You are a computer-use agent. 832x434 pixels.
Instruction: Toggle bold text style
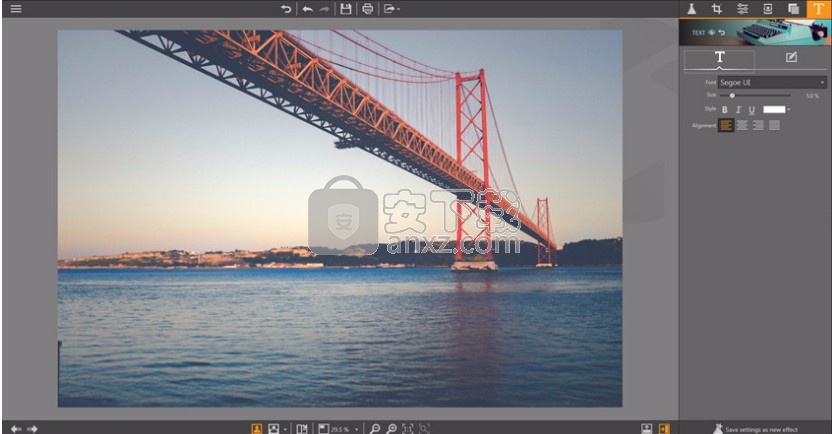[x=724, y=110]
